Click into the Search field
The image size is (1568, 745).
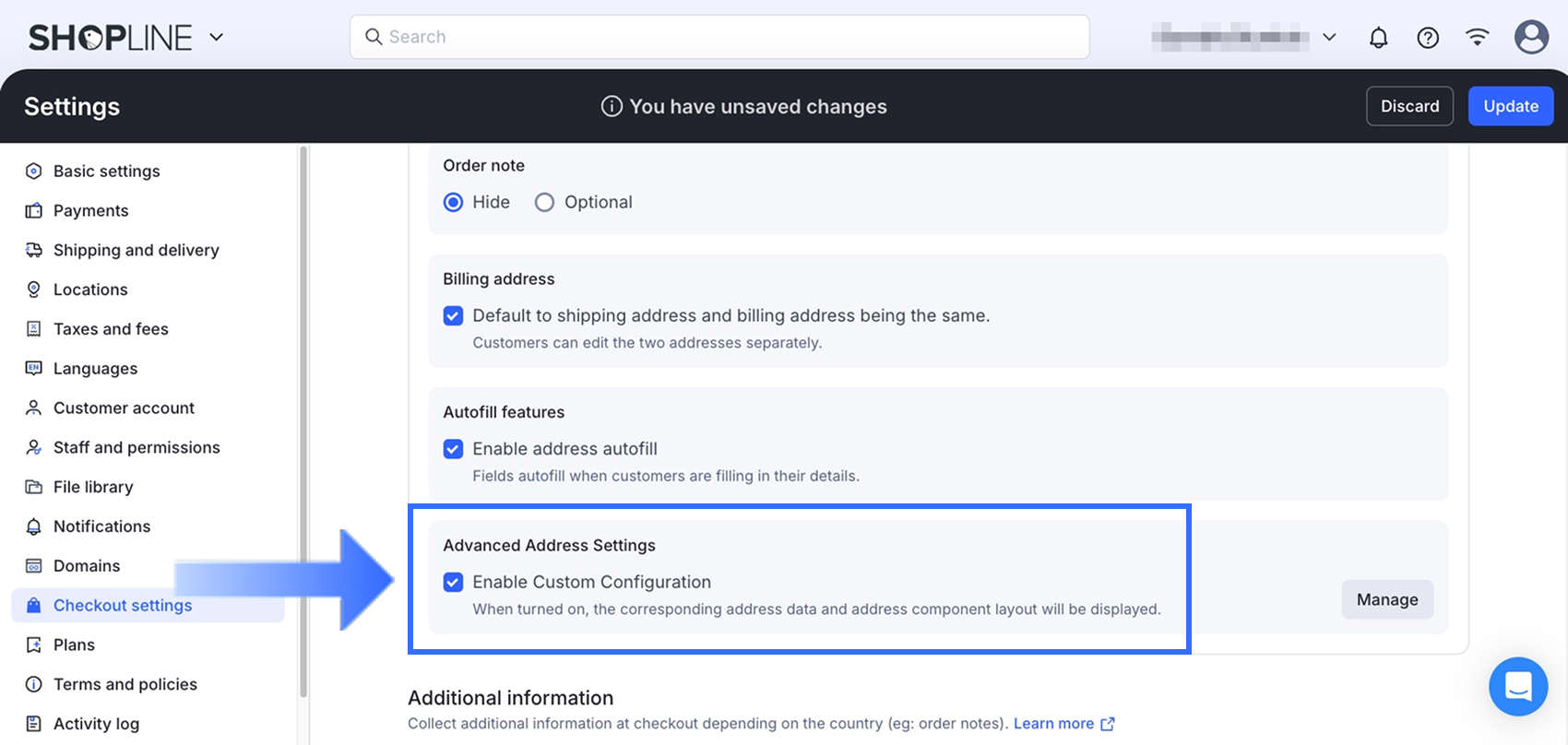(719, 37)
